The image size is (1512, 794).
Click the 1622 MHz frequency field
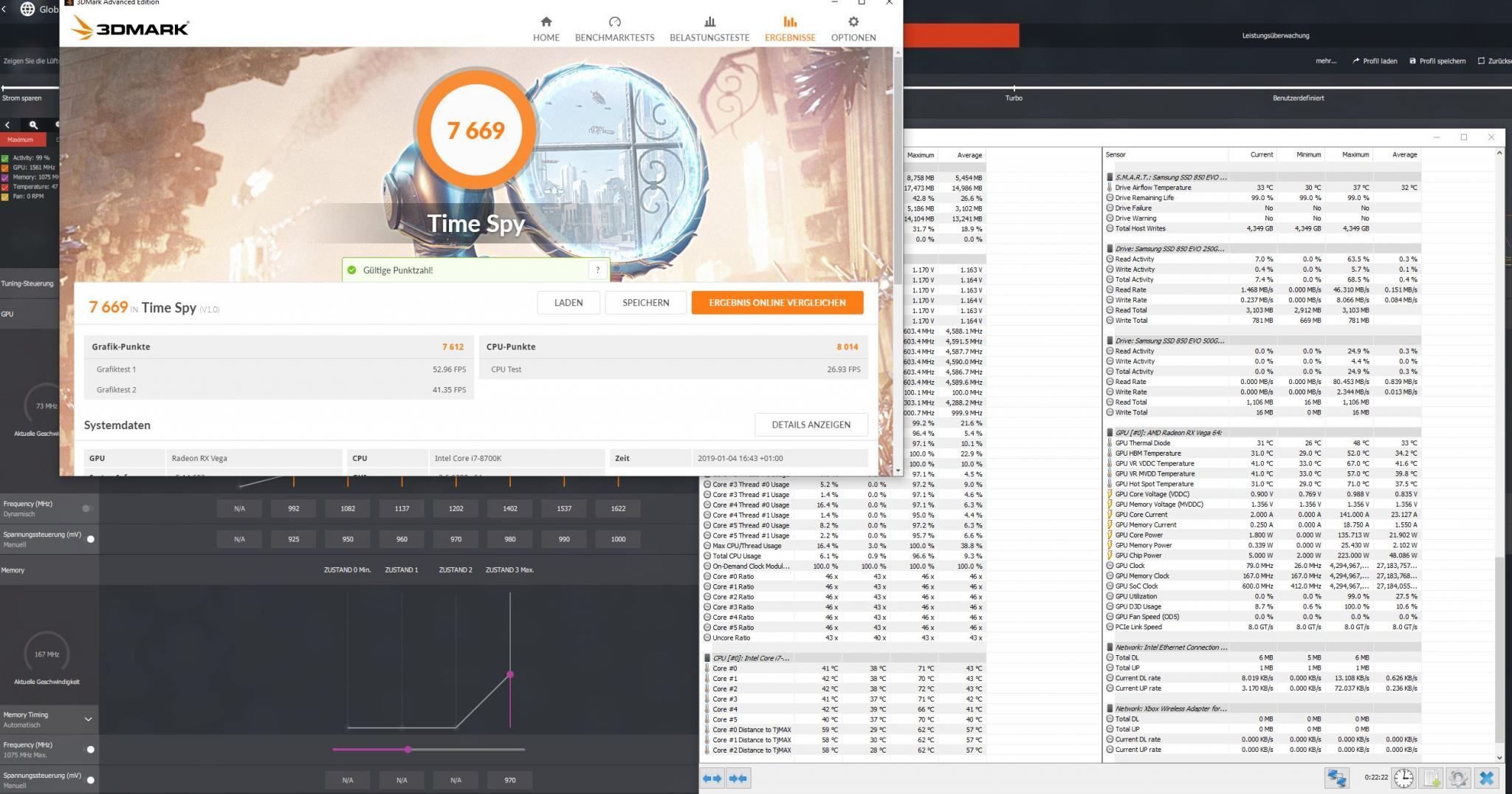(618, 508)
